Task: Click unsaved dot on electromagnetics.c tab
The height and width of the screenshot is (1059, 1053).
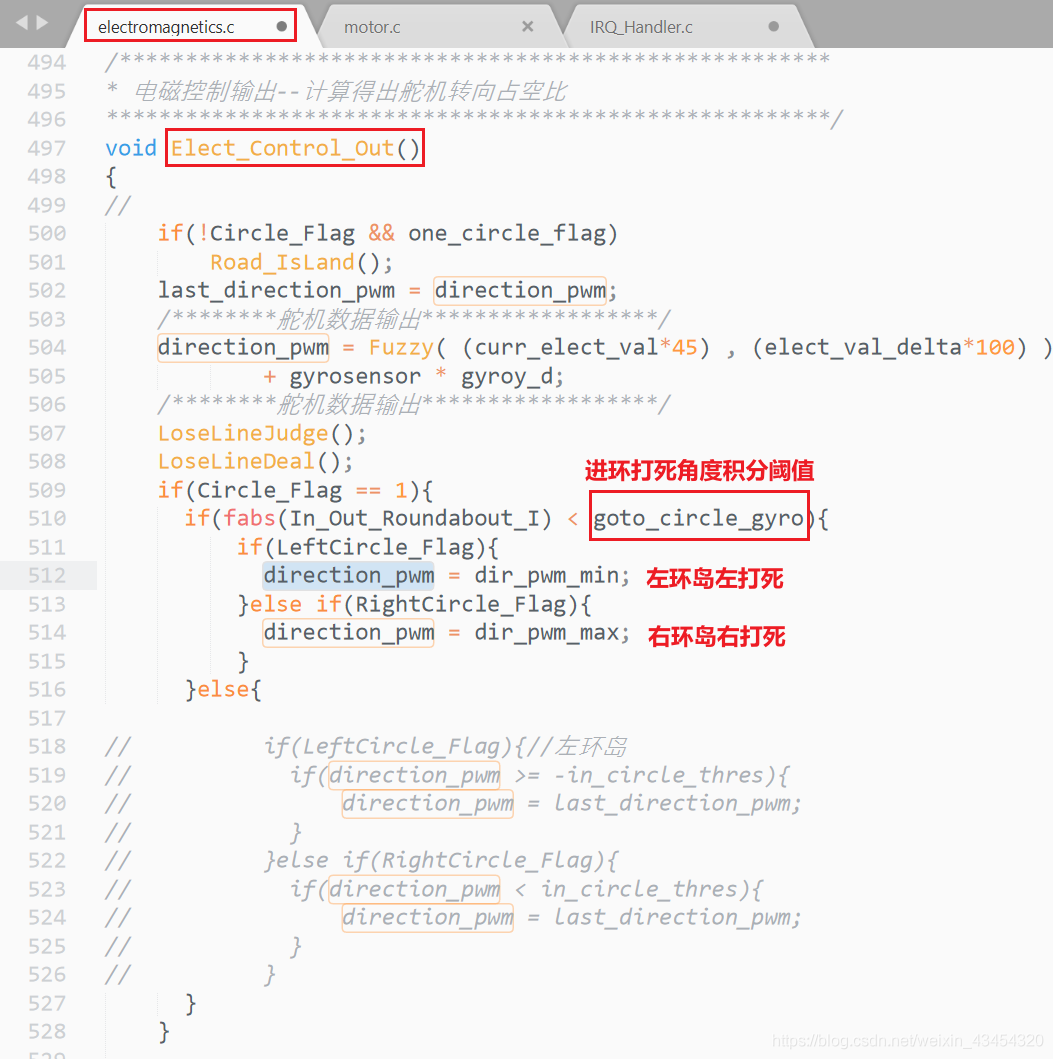Action: point(282,26)
